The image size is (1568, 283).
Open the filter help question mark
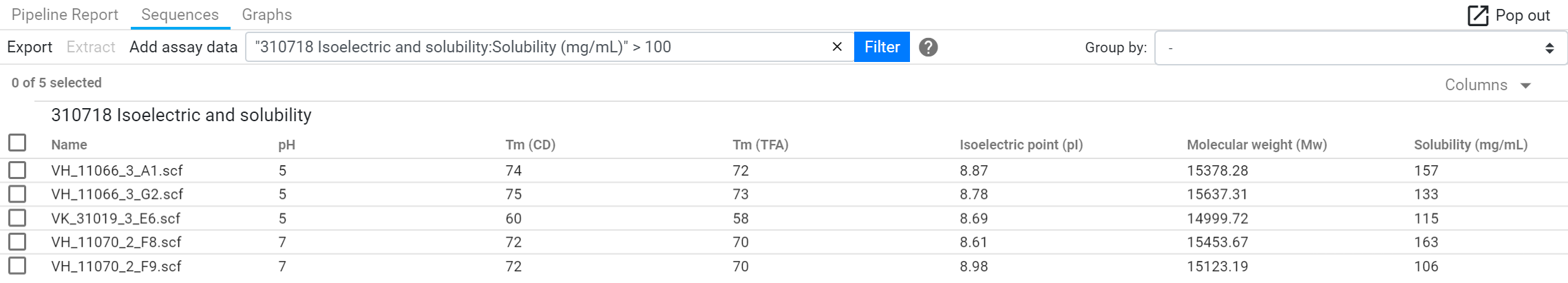928,47
